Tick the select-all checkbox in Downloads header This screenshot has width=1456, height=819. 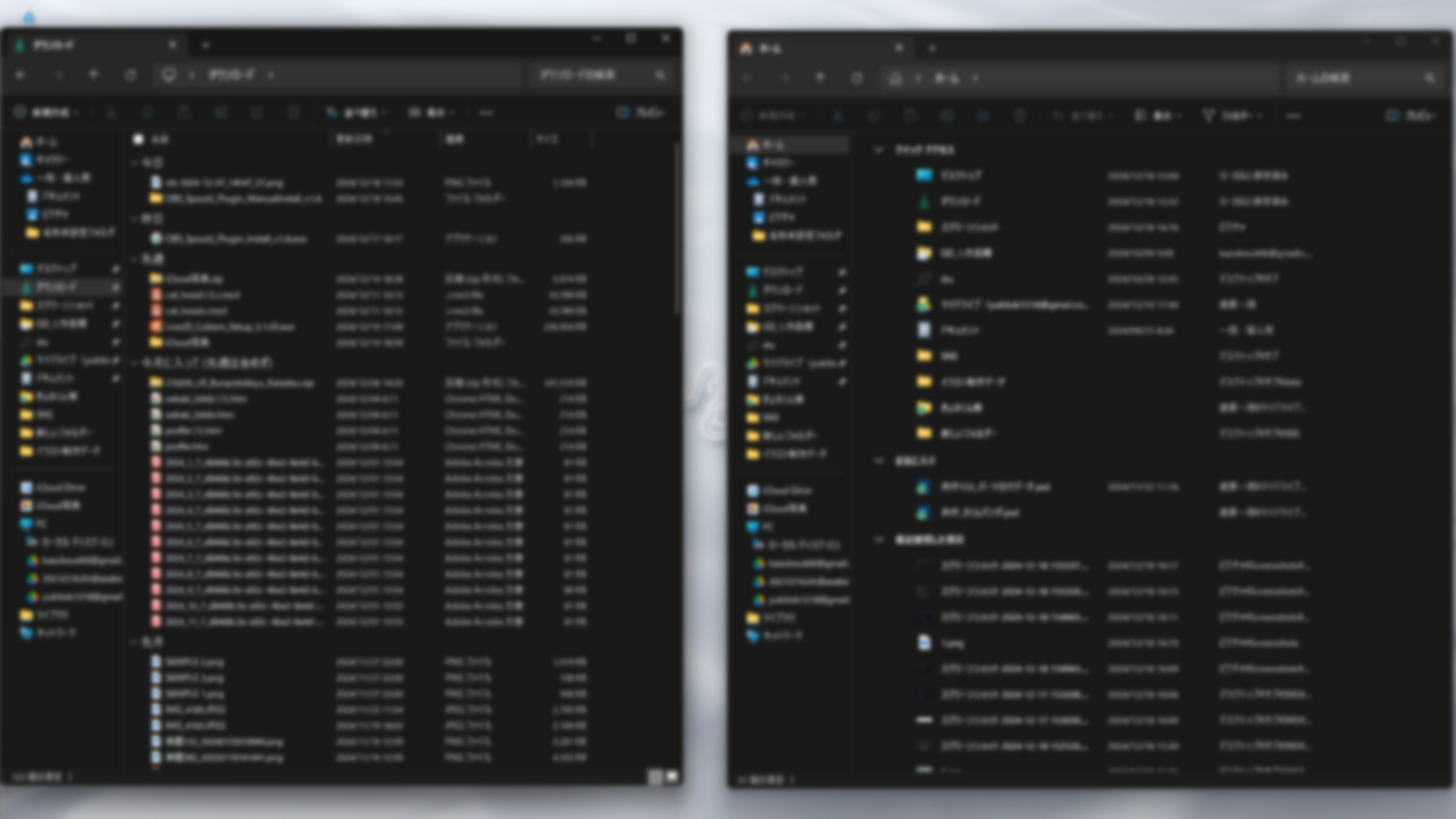139,140
